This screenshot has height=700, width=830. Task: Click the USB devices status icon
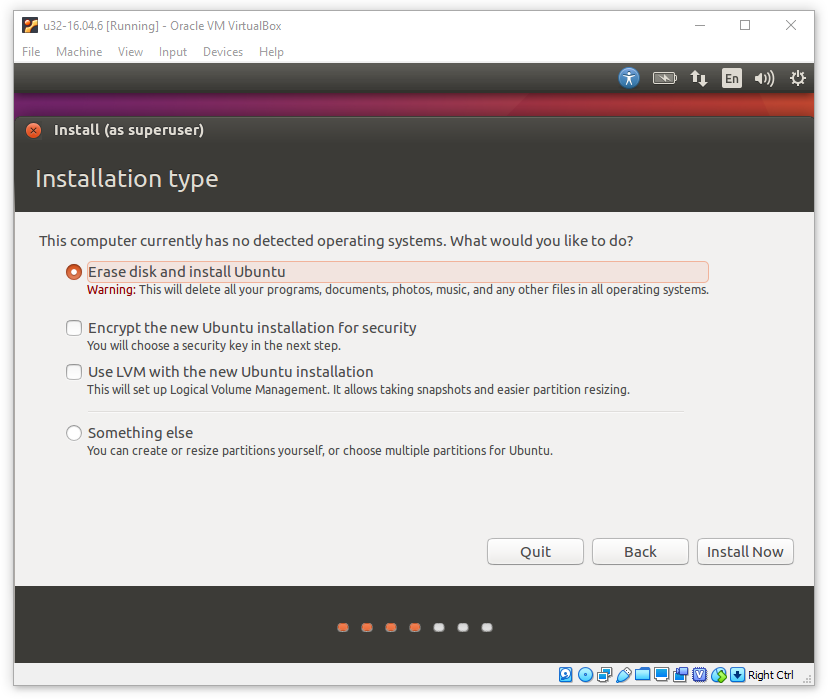point(624,675)
